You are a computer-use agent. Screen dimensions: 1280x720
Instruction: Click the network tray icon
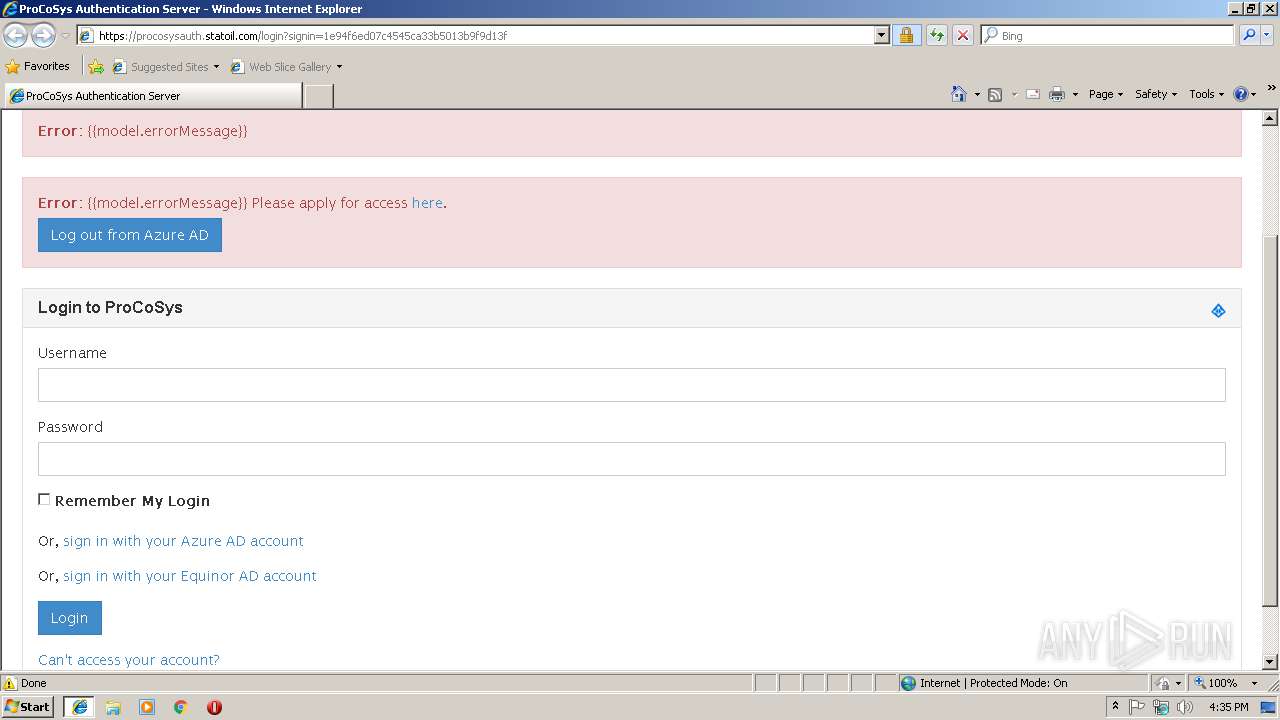point(1161,707)
